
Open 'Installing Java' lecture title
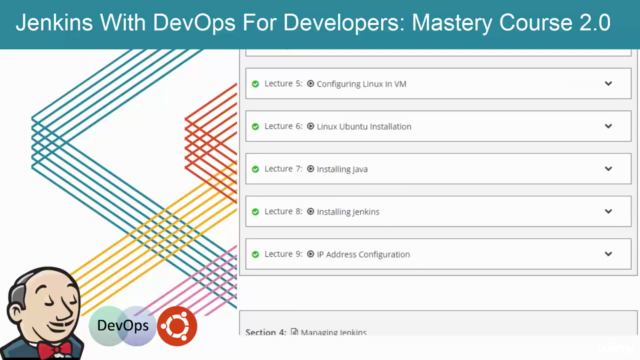[342, 169]
